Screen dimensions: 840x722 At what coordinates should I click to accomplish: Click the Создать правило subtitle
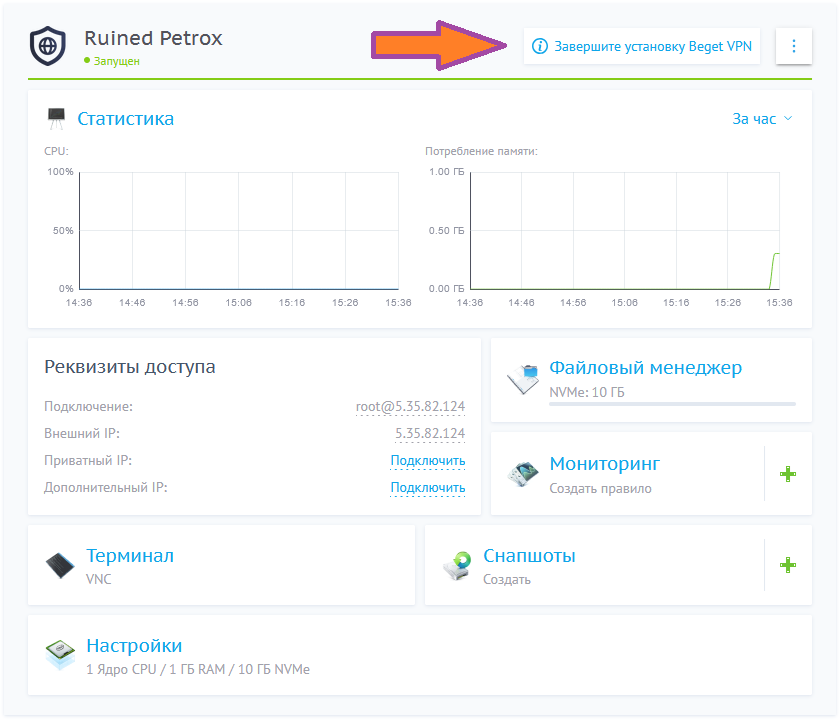(x=601, y=488)
